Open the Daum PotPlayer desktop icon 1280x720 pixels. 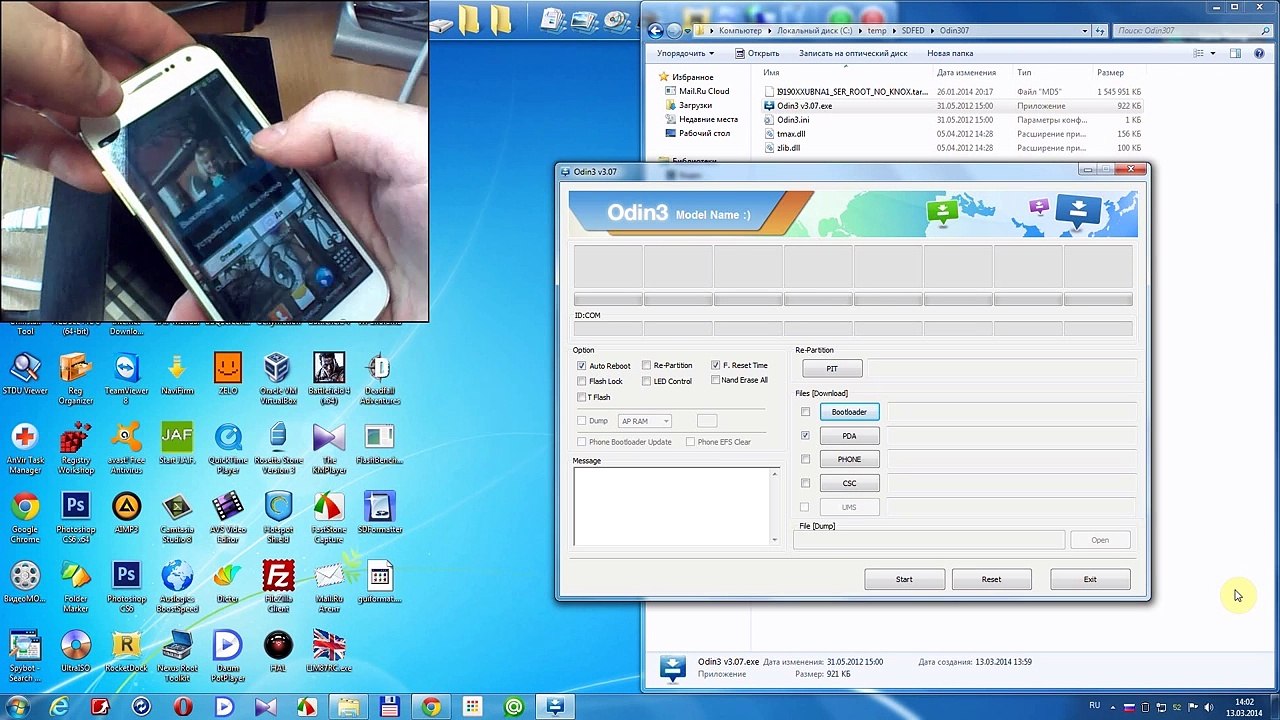(228, 655)
